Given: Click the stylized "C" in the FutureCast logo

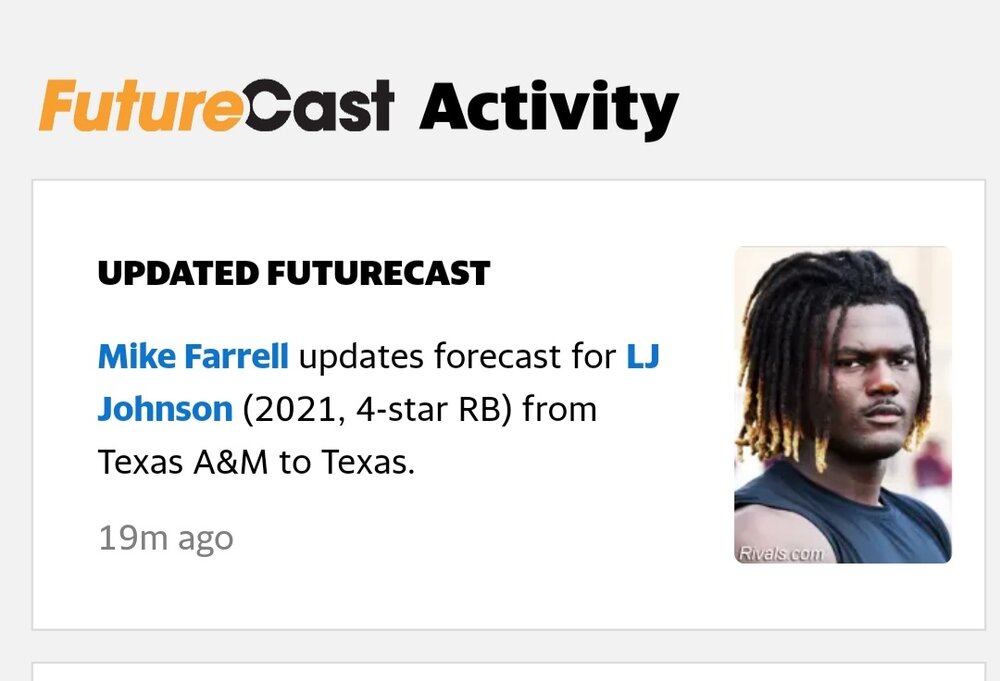Looking at the screenshot, I should [x=269, y=107].
